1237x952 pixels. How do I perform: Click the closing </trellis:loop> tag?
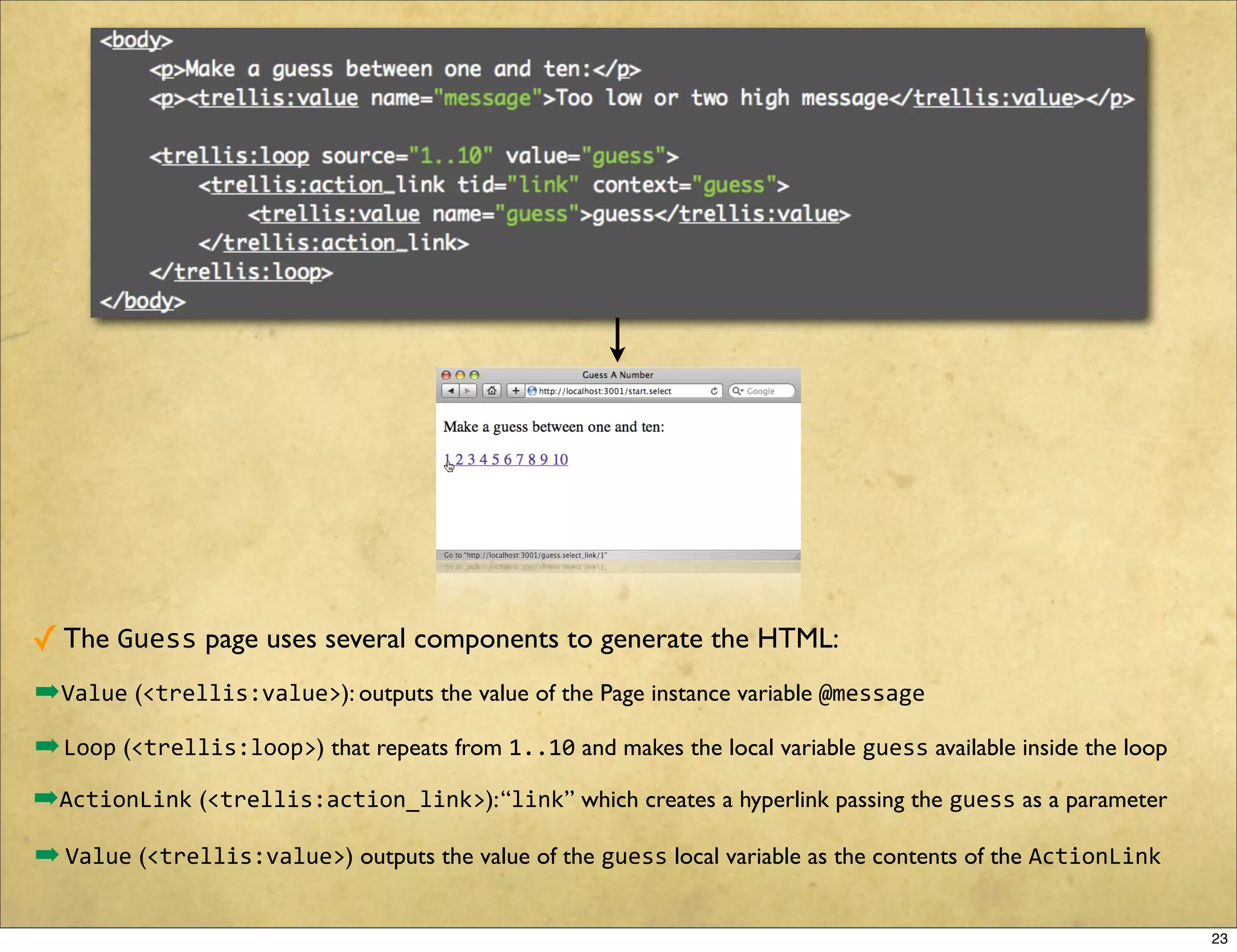[x=241, y=272]
